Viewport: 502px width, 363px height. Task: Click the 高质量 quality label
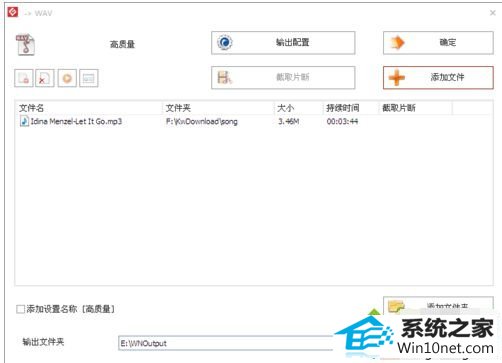122,44
